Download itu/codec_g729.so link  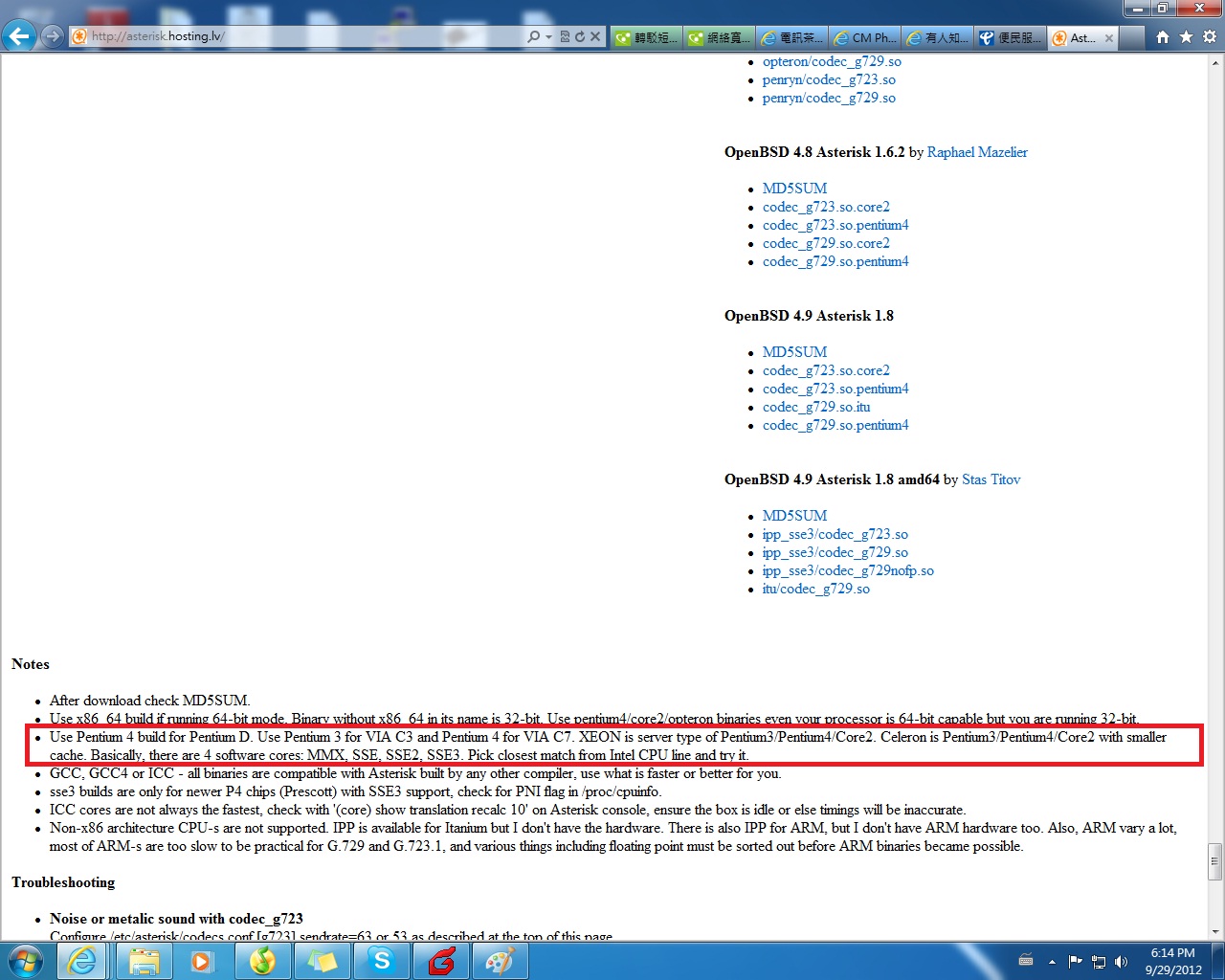[816, 589]
